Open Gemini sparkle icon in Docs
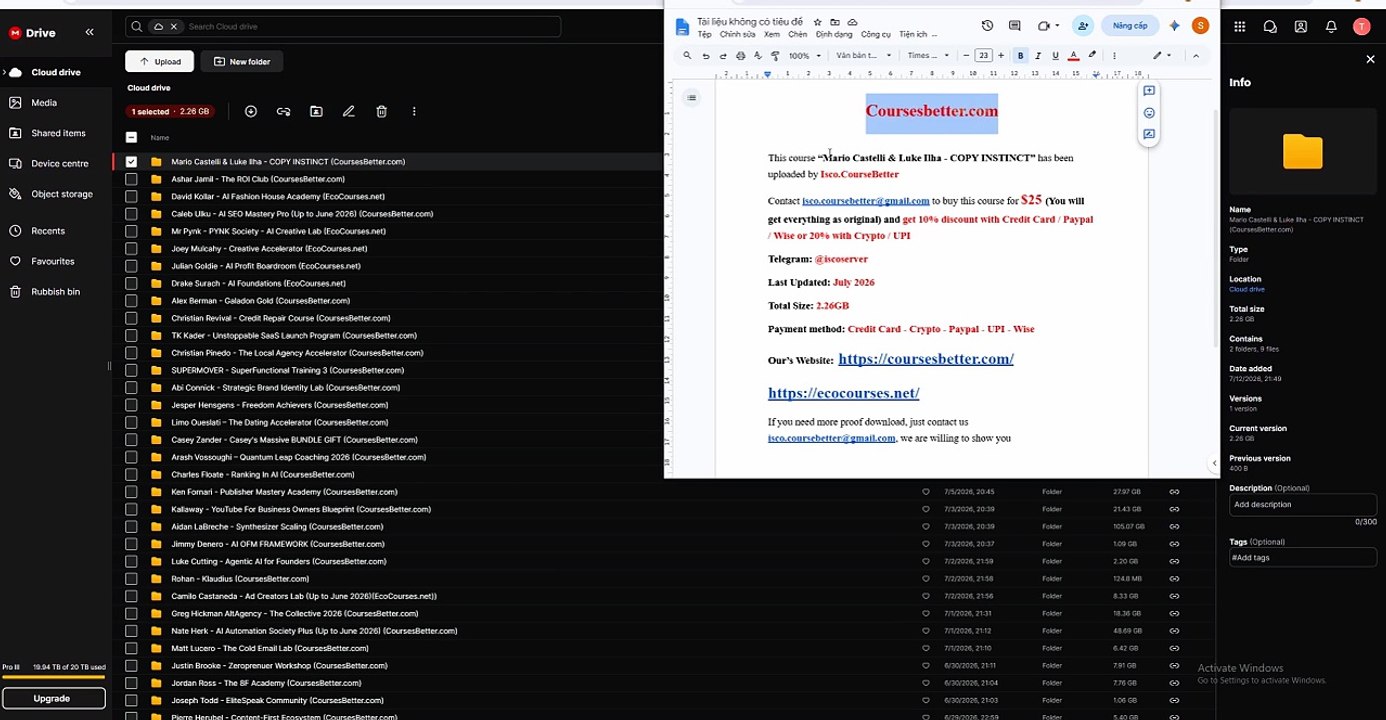The width and height of the screenshot is (1386, 720). (x=1175, y=26)
